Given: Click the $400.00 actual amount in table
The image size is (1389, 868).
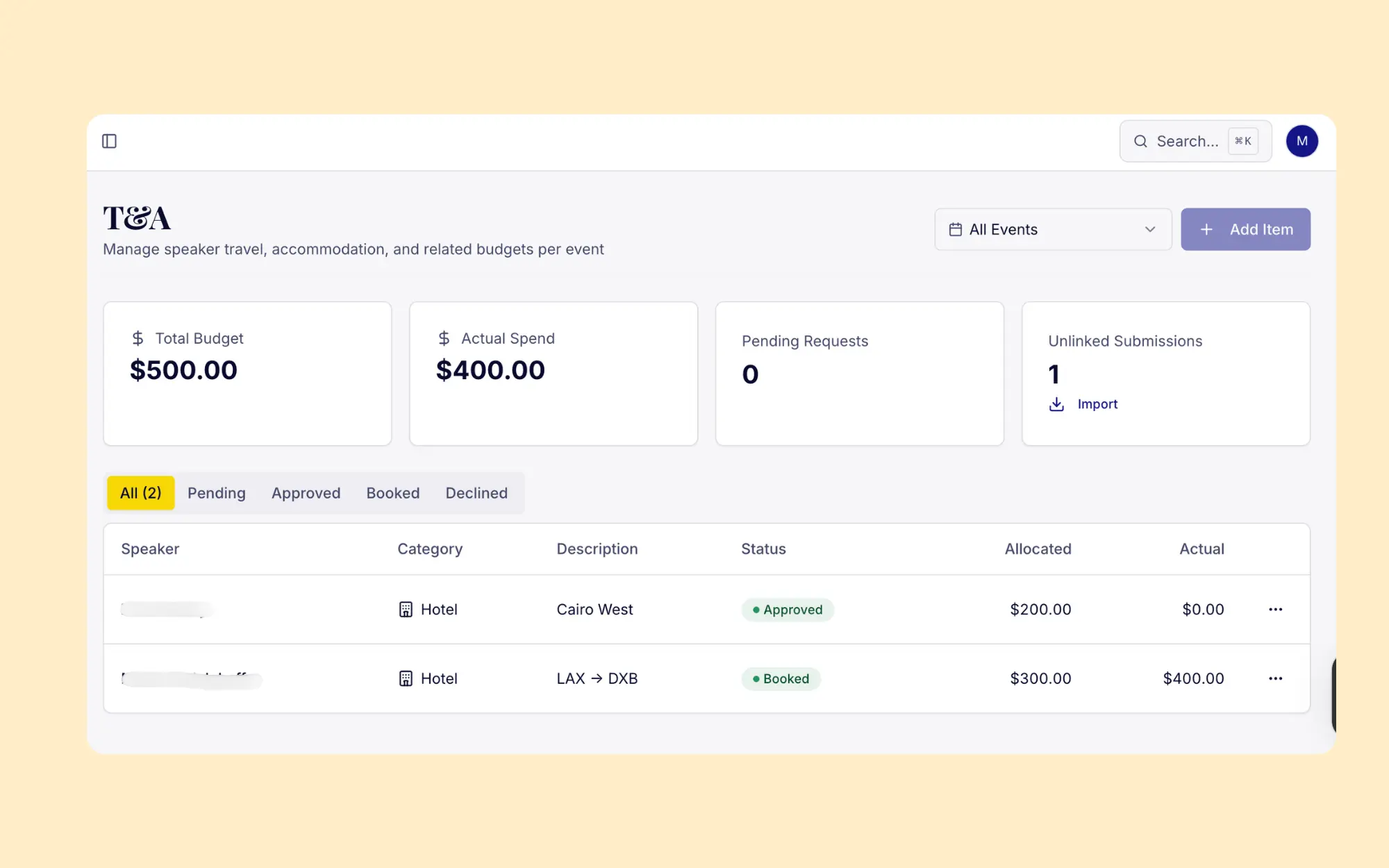Looking at the screenshot, I should click(1193, 678).
